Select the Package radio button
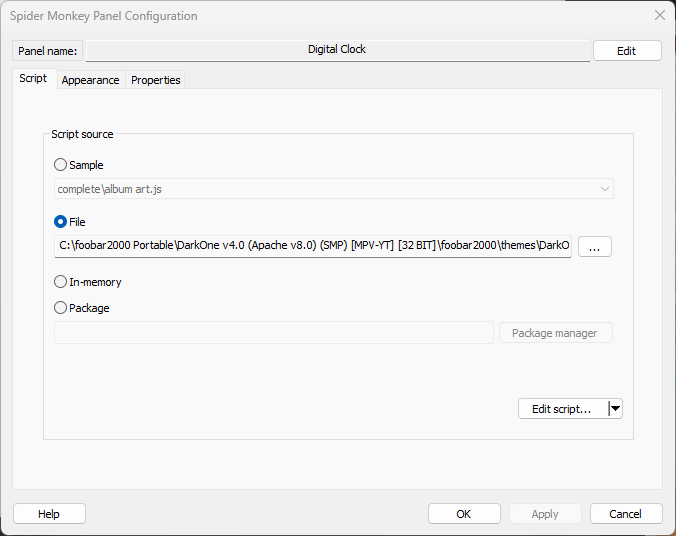Image resolution: width=676 pixels, height=536 pixels. [60, 308]
